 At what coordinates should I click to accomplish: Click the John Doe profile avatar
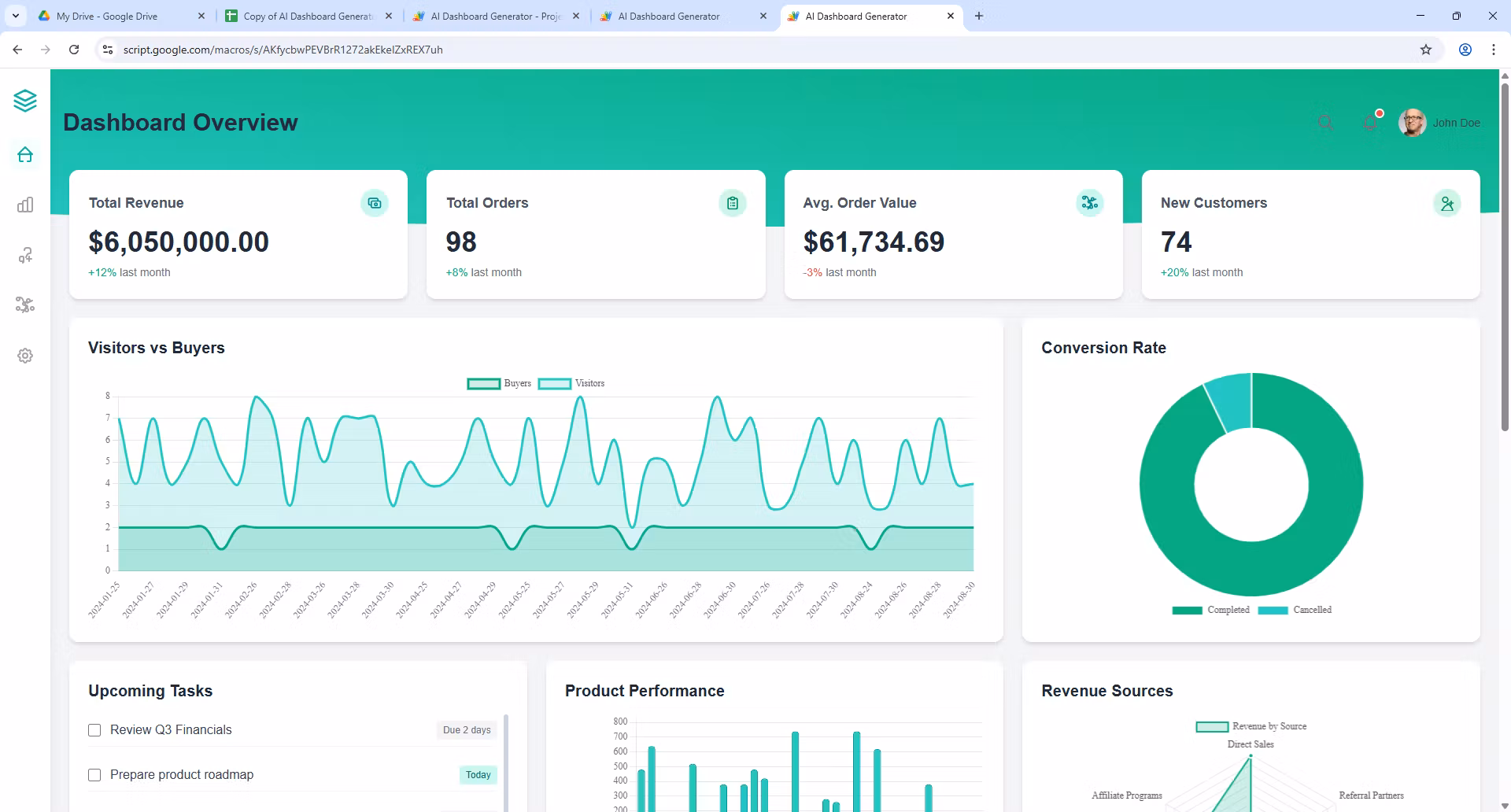point(1413,123)
